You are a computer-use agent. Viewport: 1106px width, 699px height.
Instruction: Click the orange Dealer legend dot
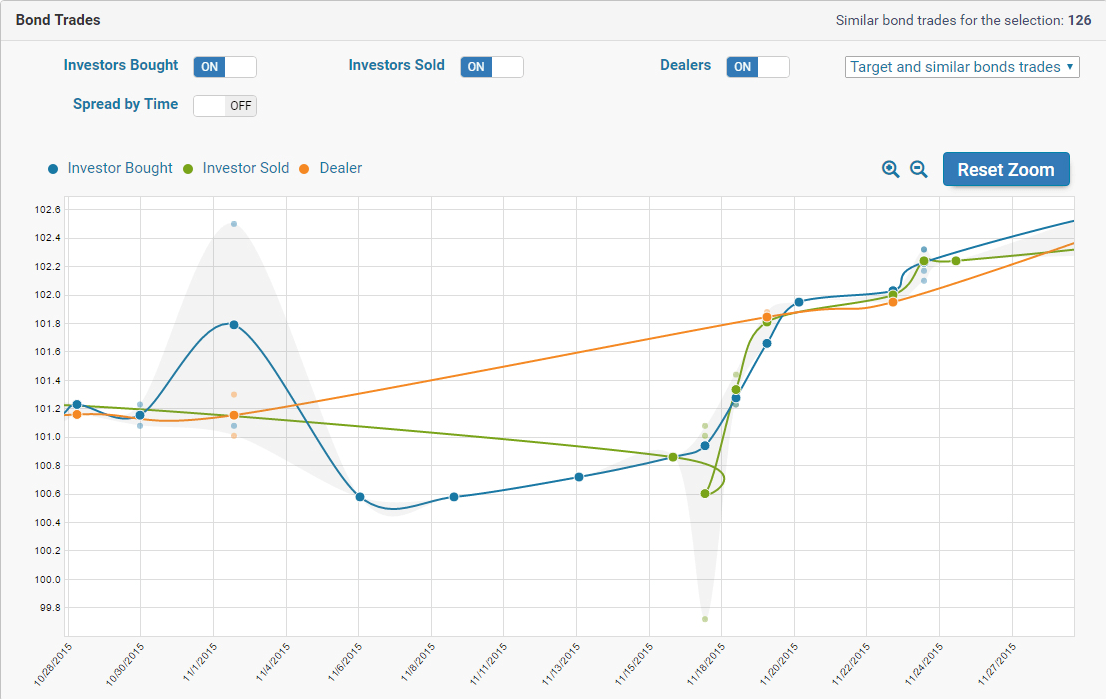tap(305, 169)
